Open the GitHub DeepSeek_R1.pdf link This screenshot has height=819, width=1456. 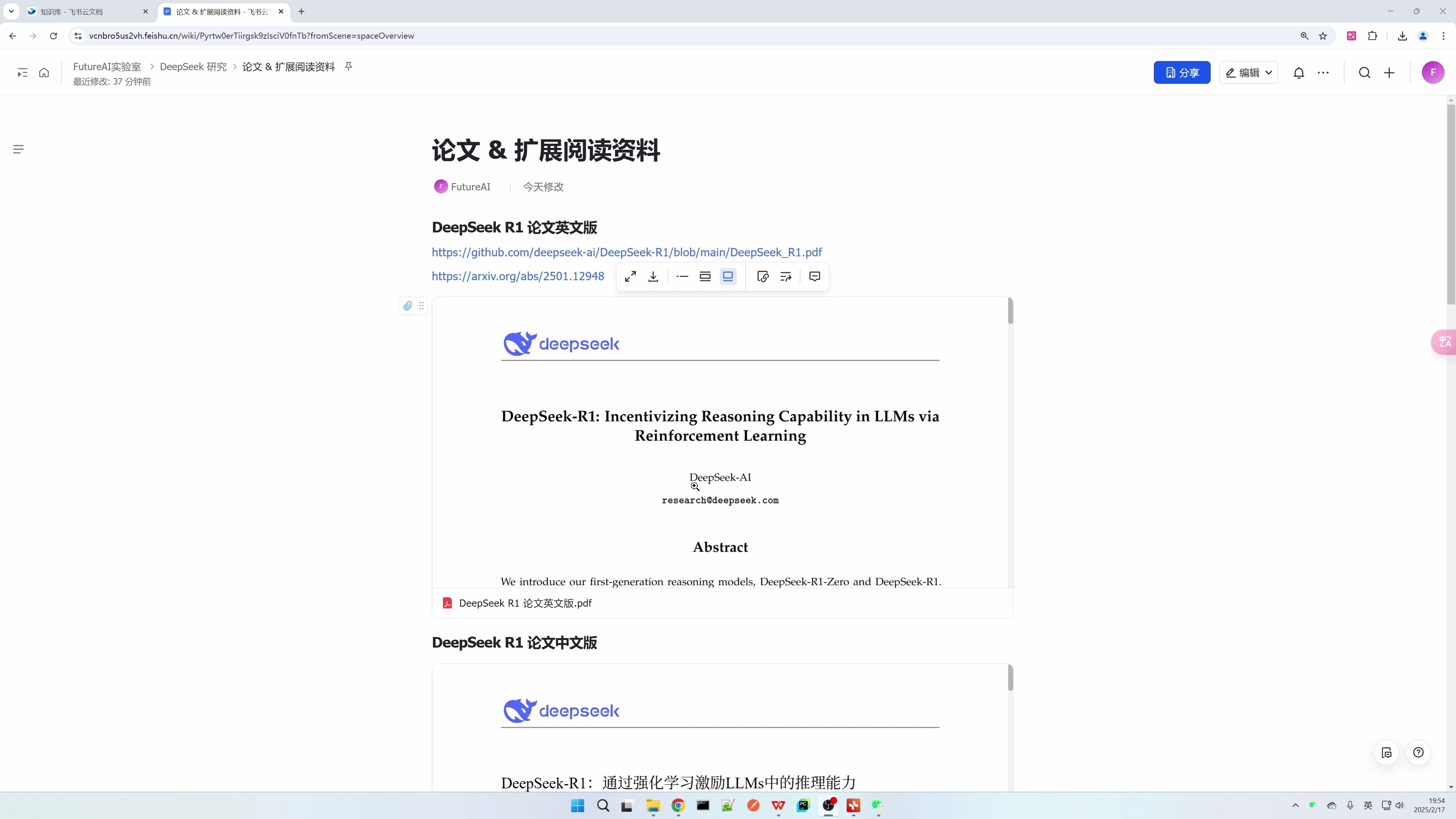click(x=627, y=252)
